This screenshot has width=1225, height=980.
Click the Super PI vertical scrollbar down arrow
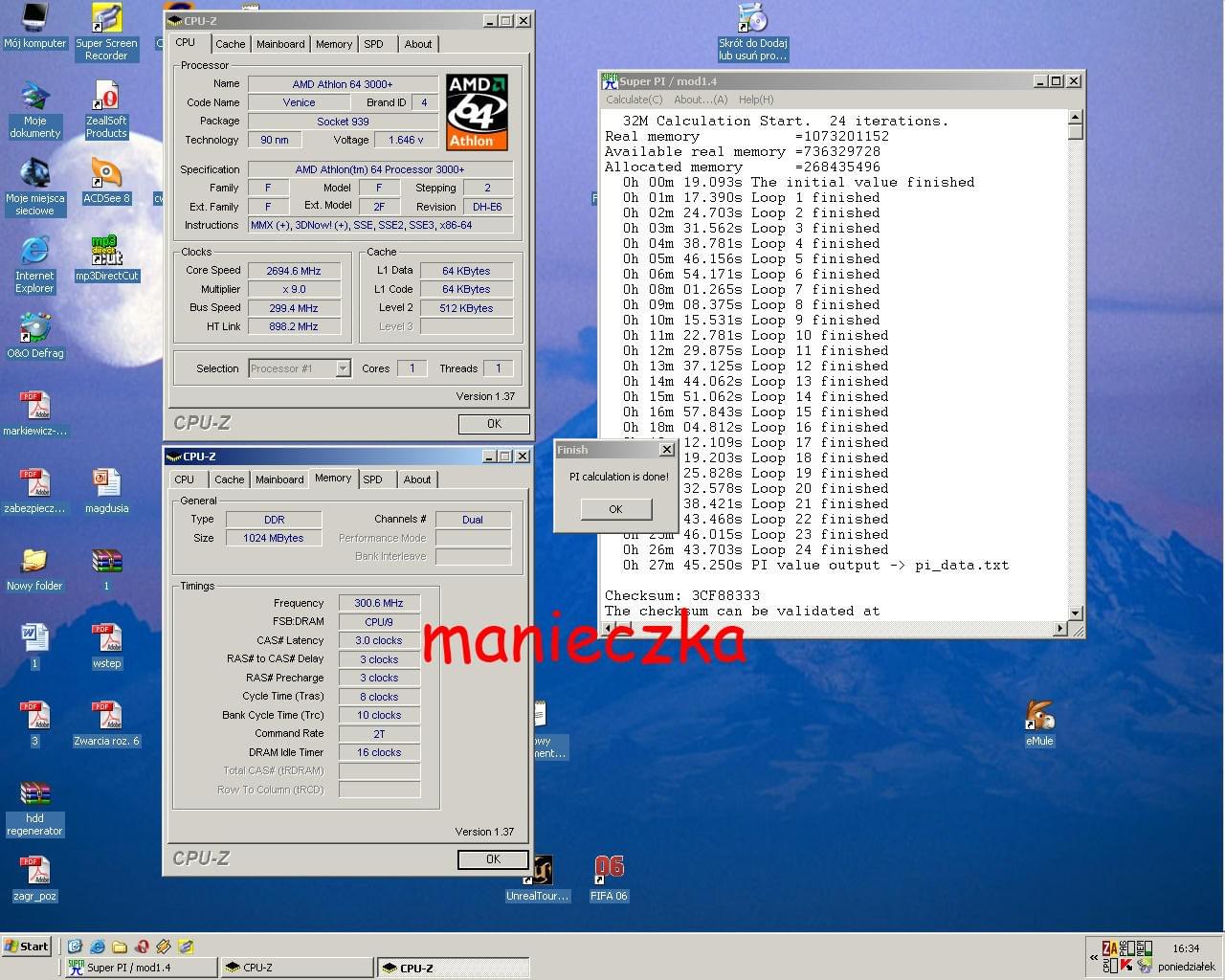[1075, 612]
